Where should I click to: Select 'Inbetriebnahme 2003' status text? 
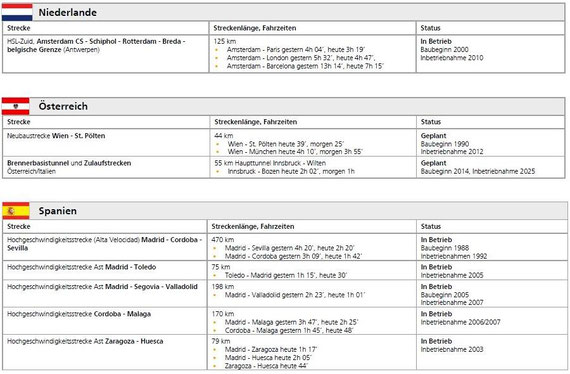pyautogui.click(x=452, y=350)
